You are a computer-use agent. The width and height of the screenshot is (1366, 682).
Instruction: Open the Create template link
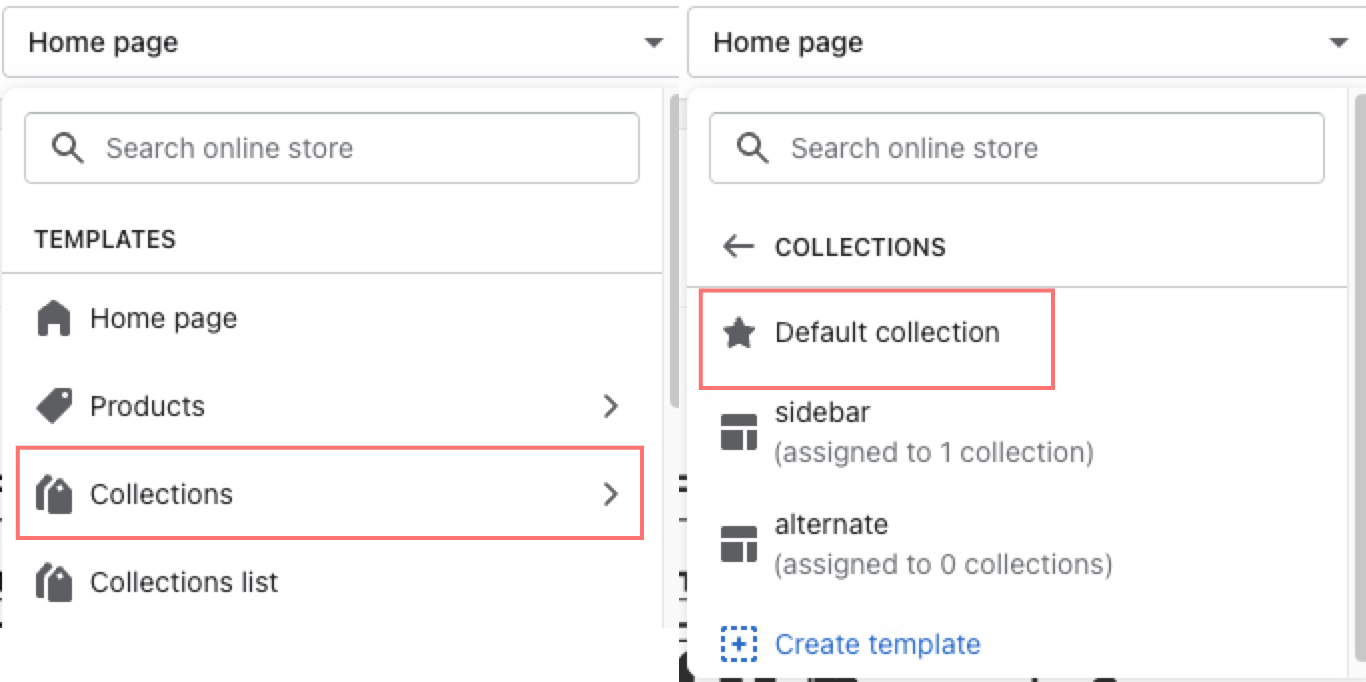click(877, 644)
